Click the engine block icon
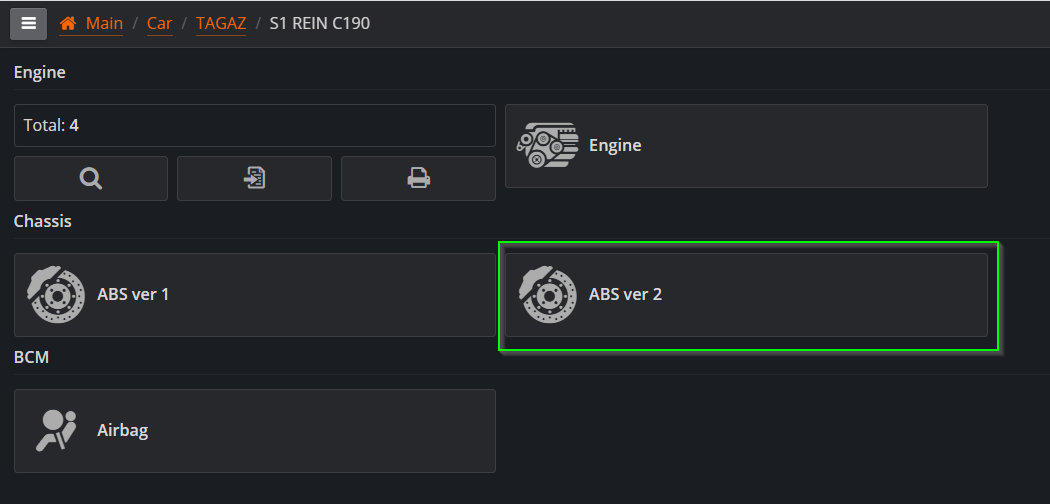The height and width of the screenshot is (504, 1050). 547,145
